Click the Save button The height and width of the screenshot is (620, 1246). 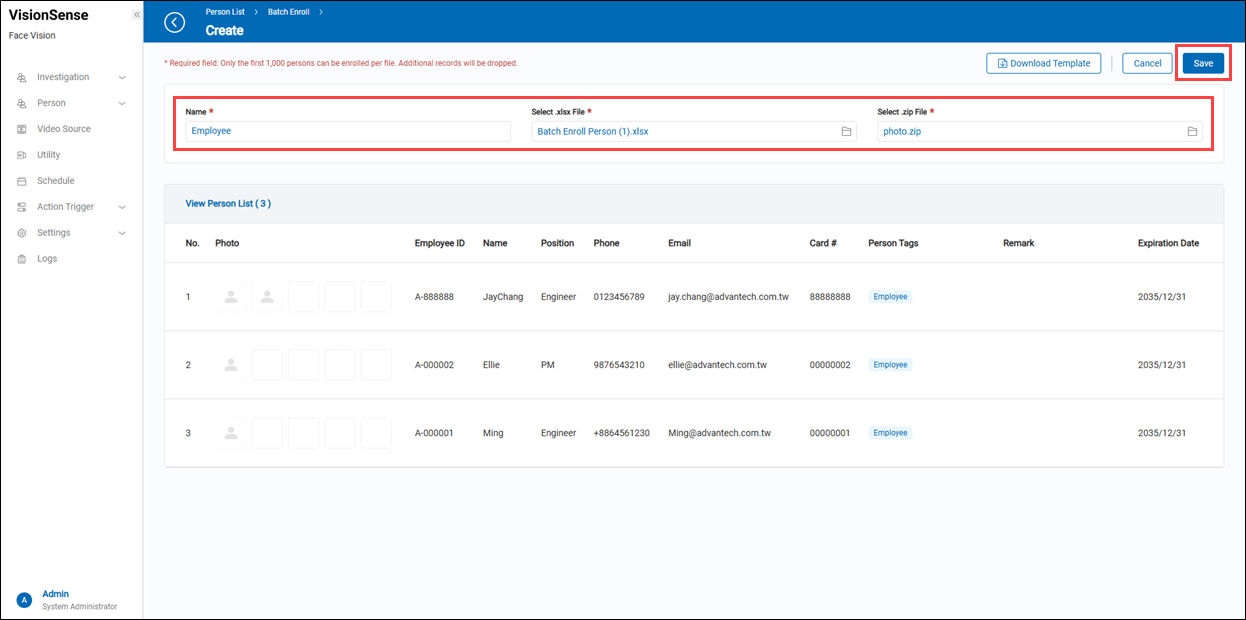[x=1203, y=62]
